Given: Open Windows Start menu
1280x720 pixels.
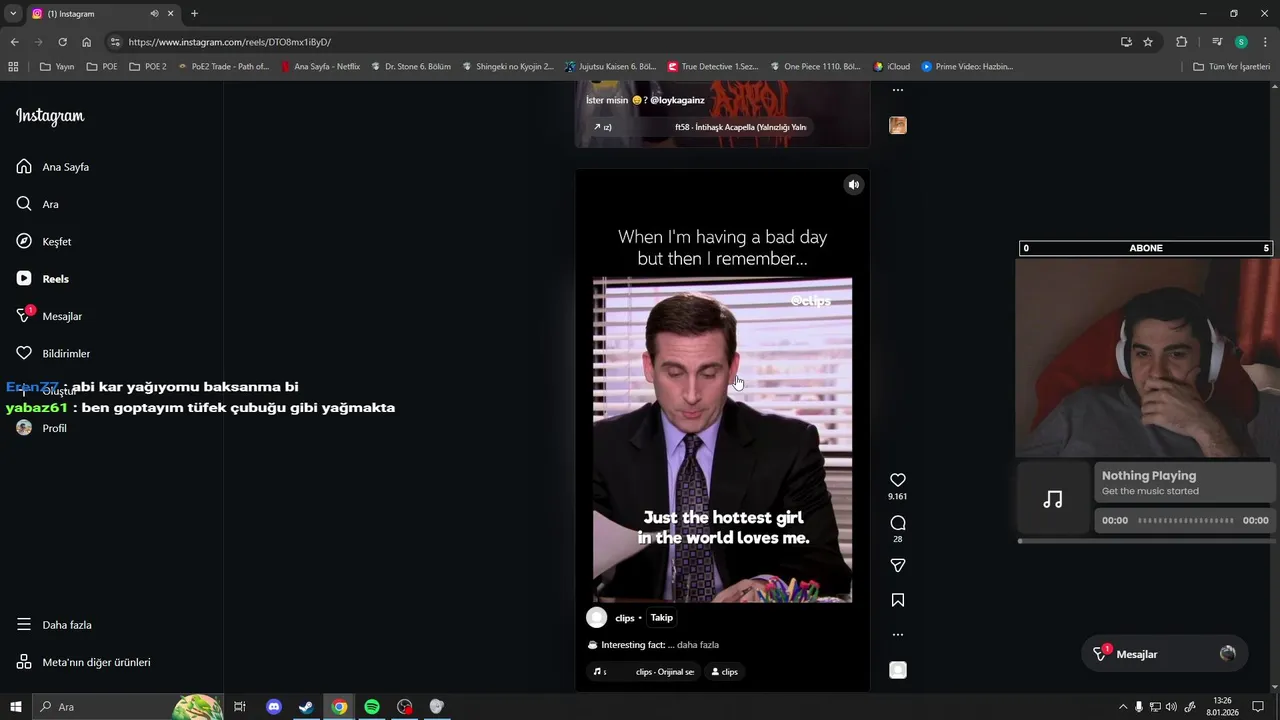Looking at the screenshot, I should coord(15,707).
